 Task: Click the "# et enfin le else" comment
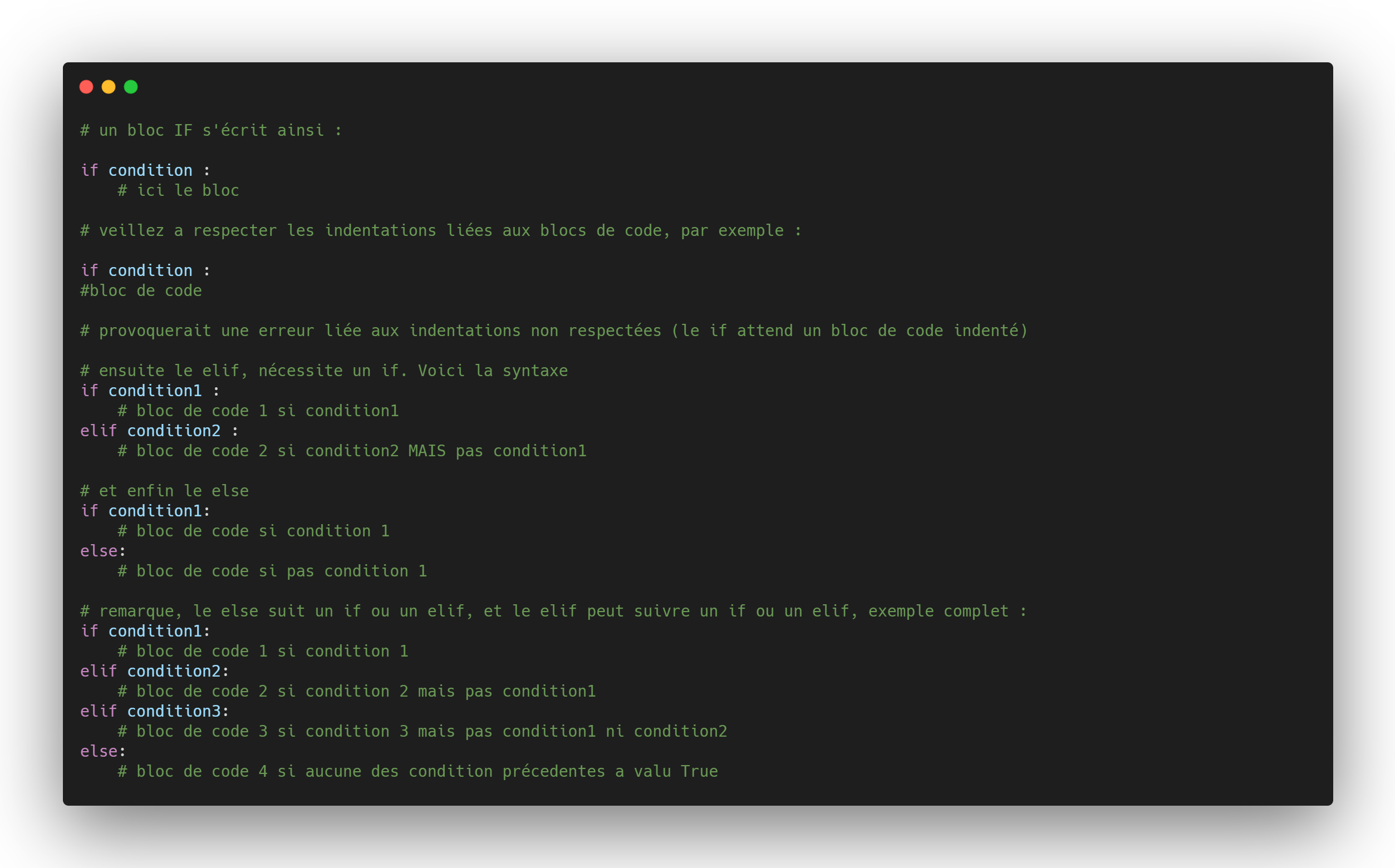[x=164, y=491]
